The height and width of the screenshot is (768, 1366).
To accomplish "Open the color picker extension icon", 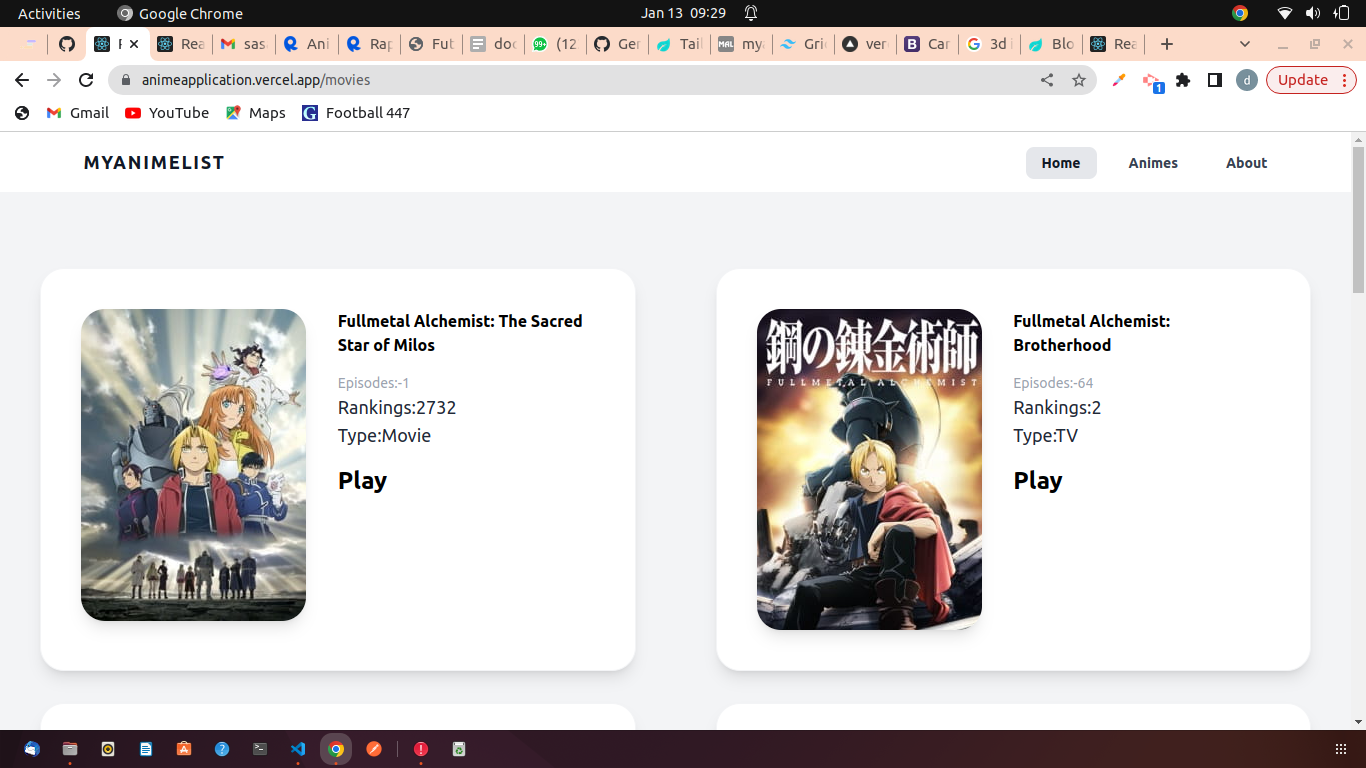I will click(x=1117, y=80).
